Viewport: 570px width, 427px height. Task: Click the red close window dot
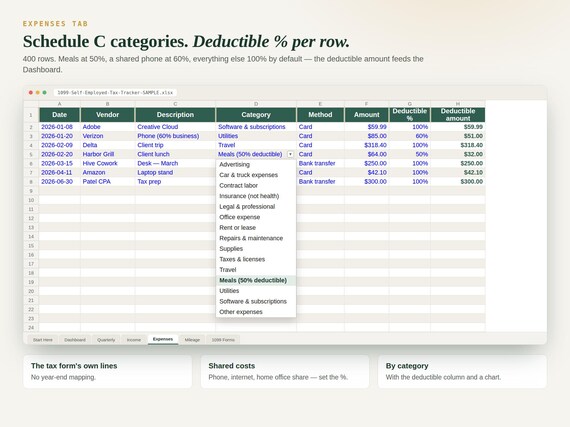point(31,93)
